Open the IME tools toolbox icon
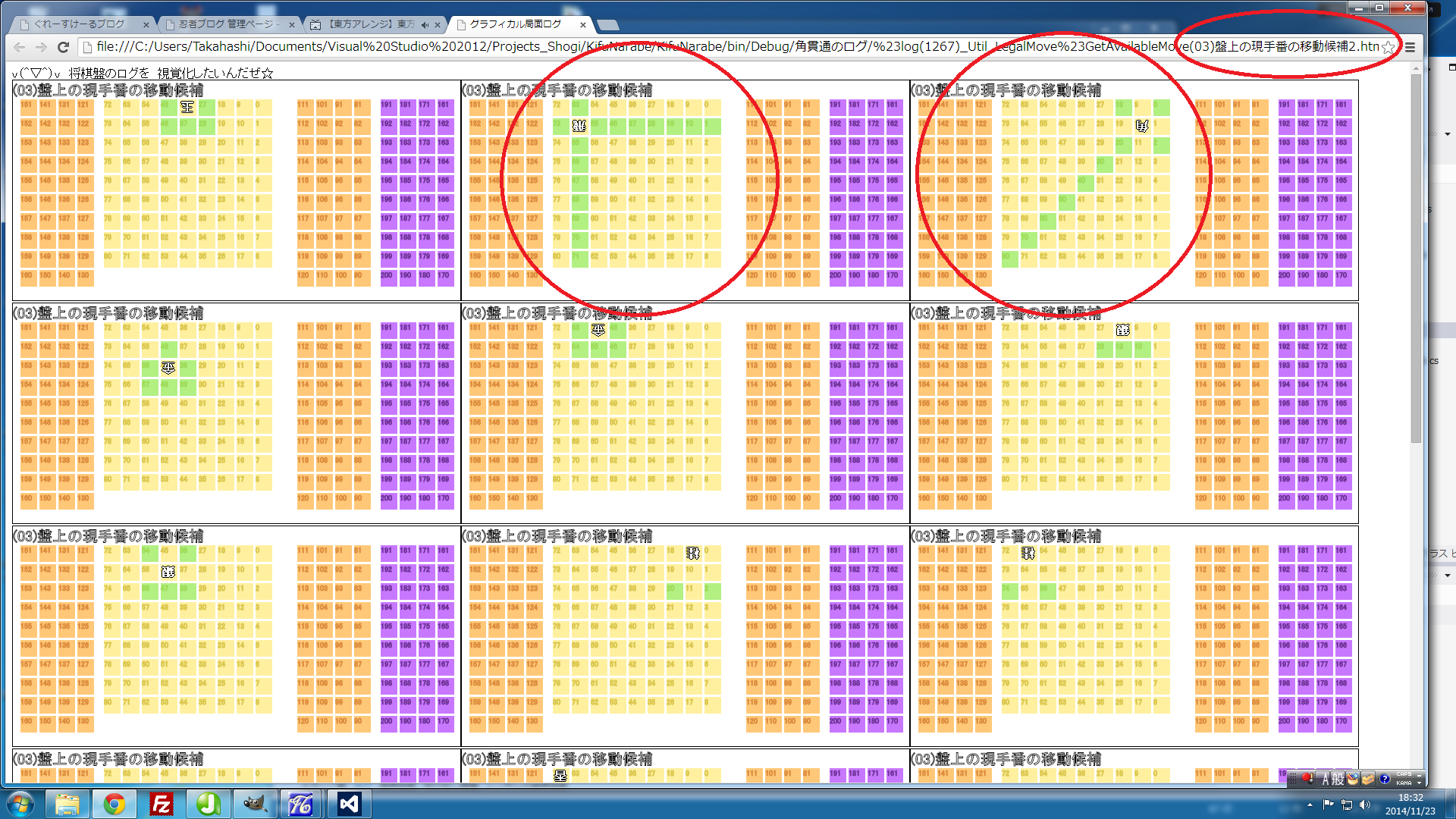Screen dimensions: 1456x819 pos(1368,779)
